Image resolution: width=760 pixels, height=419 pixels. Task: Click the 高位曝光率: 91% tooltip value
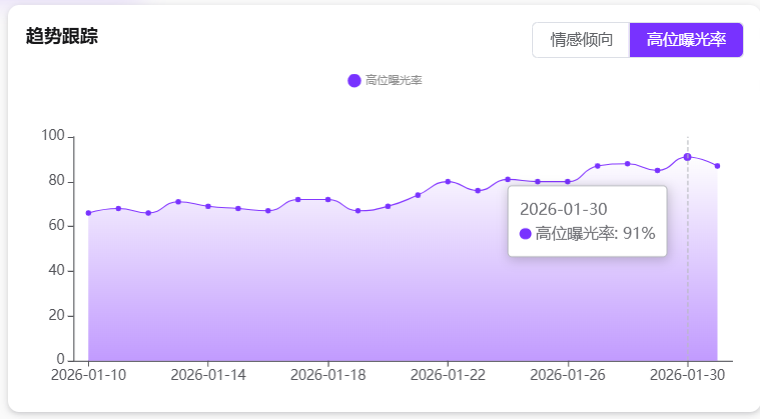(595, 234)
